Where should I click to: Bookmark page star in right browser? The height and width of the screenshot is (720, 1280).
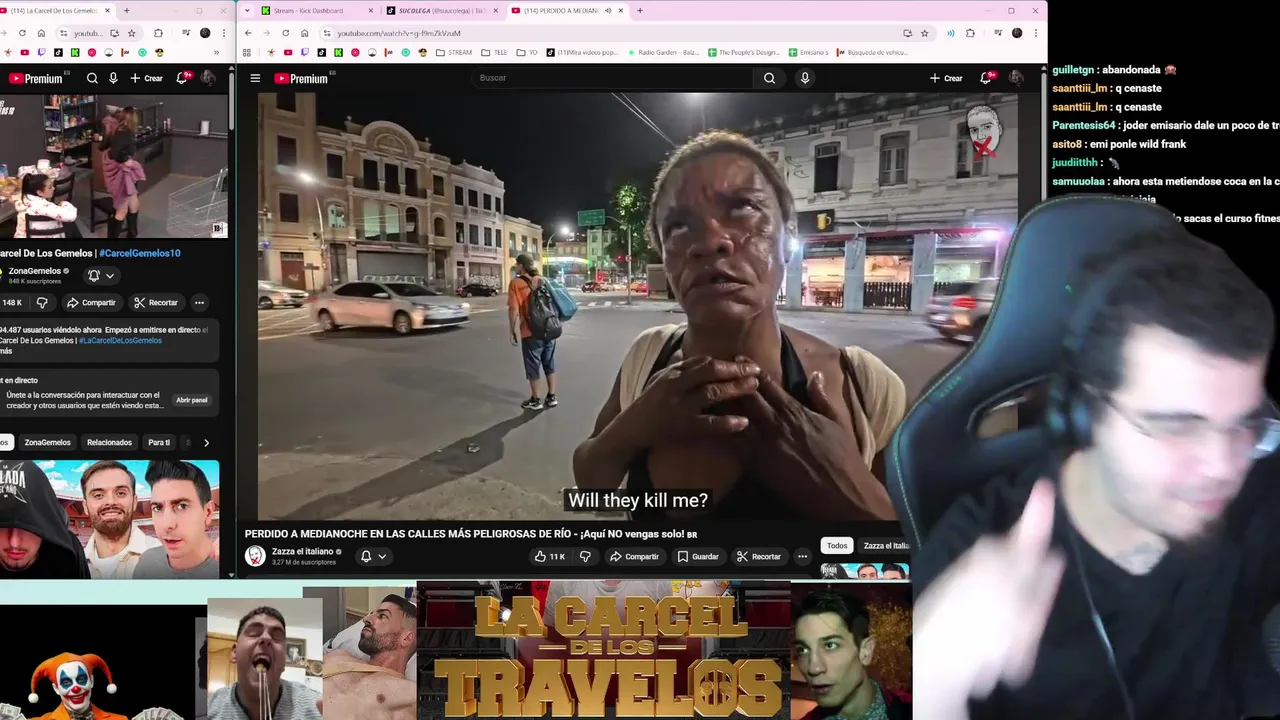[924, 33]
